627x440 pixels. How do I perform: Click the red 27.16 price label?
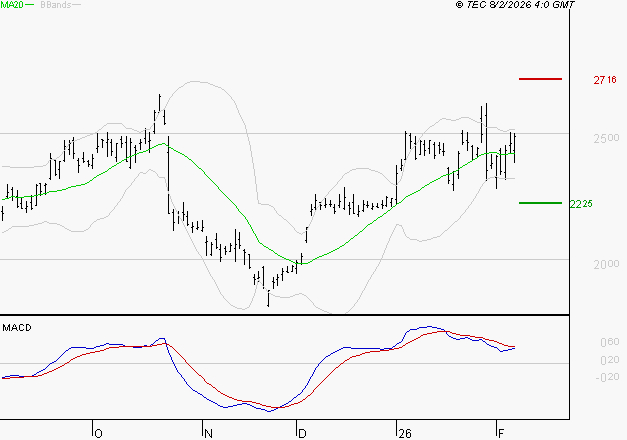click(605, 80)
